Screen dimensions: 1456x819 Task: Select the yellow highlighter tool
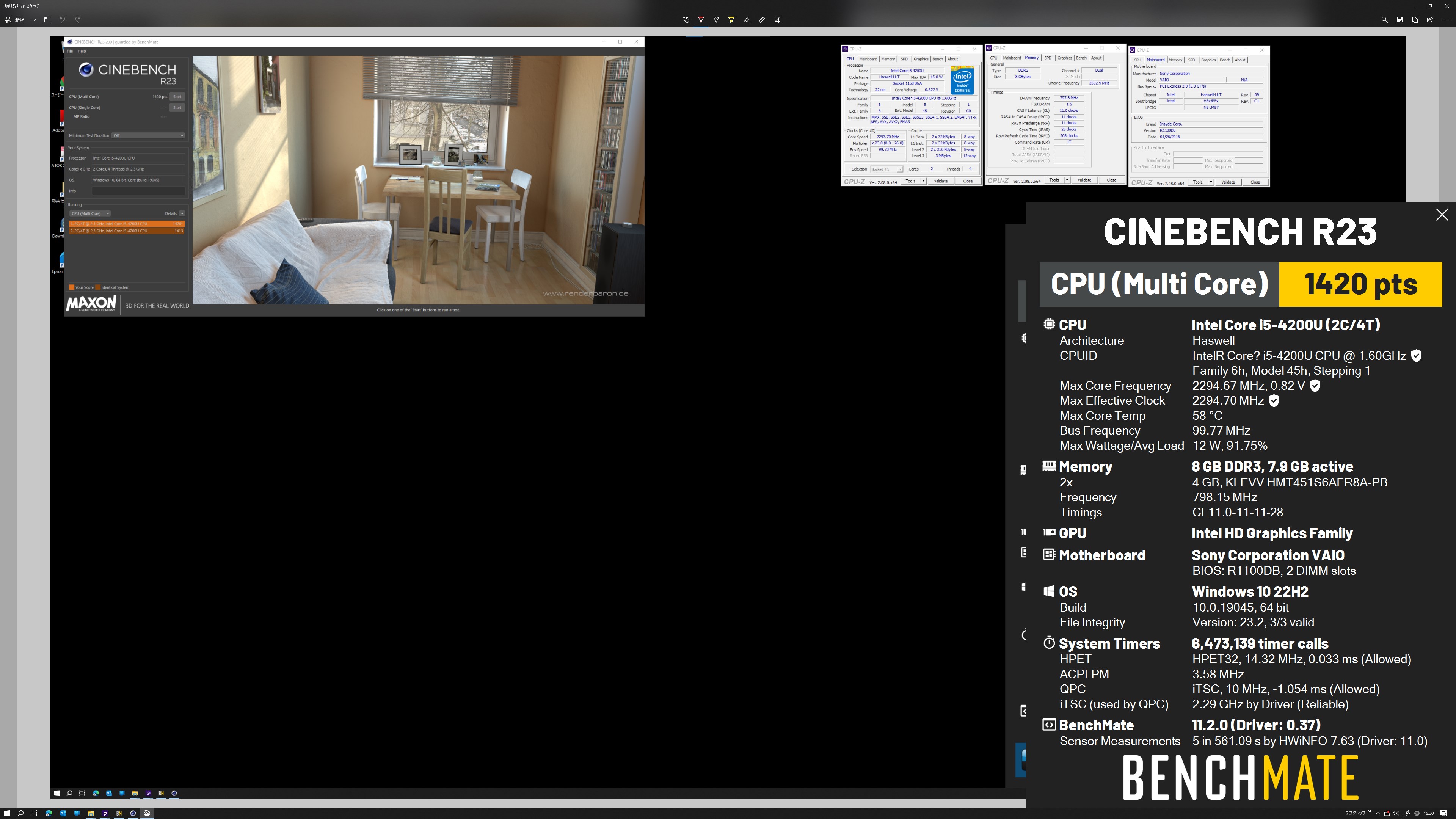pos(731,20)
